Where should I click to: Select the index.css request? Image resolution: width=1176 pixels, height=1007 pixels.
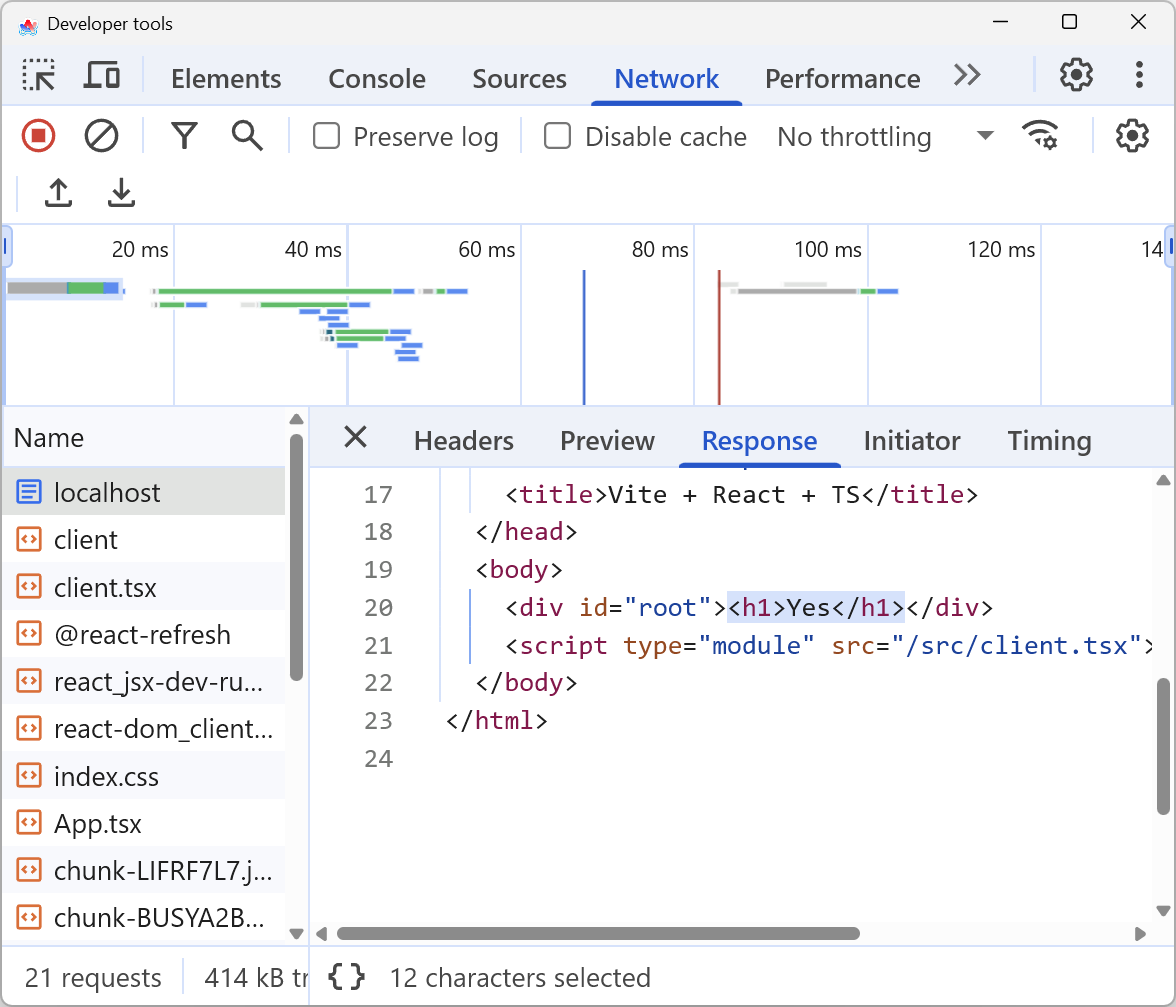point(145,776)
